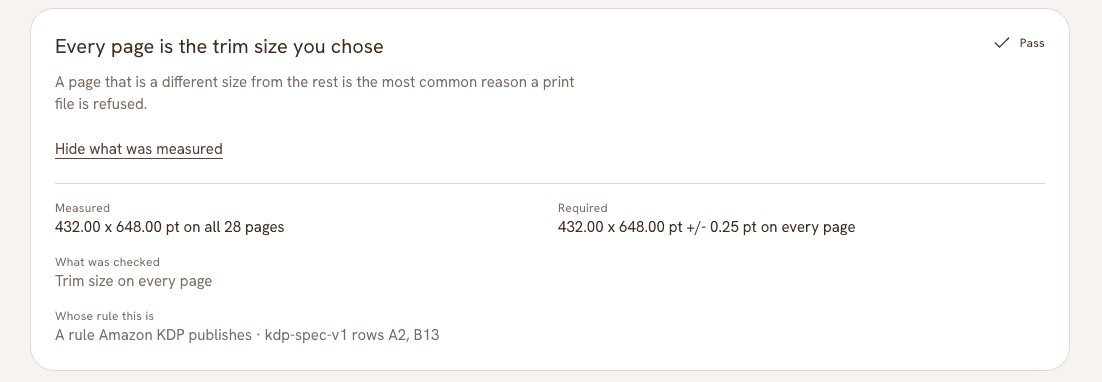
Task: Click the first line of the description paragraph
Action: click(x=315, y=82)
